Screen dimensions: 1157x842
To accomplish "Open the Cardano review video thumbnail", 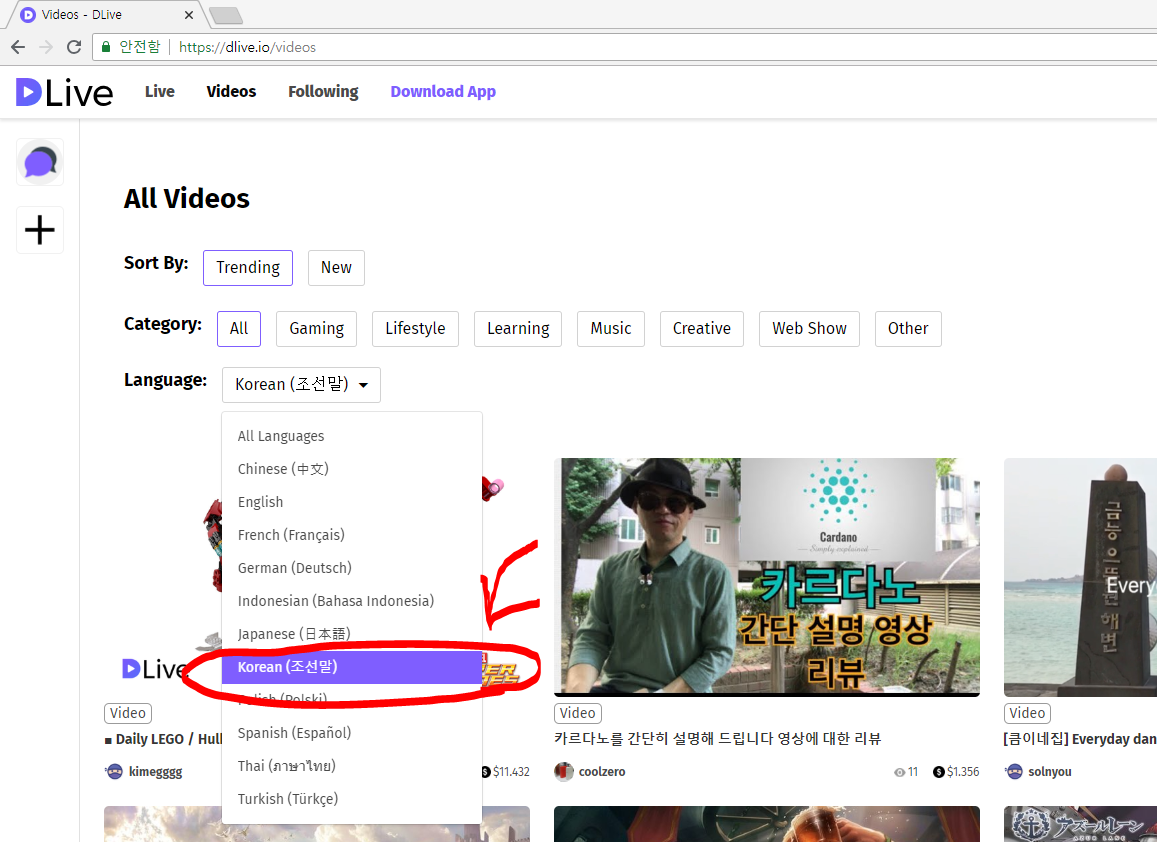I will pos(767,577).
